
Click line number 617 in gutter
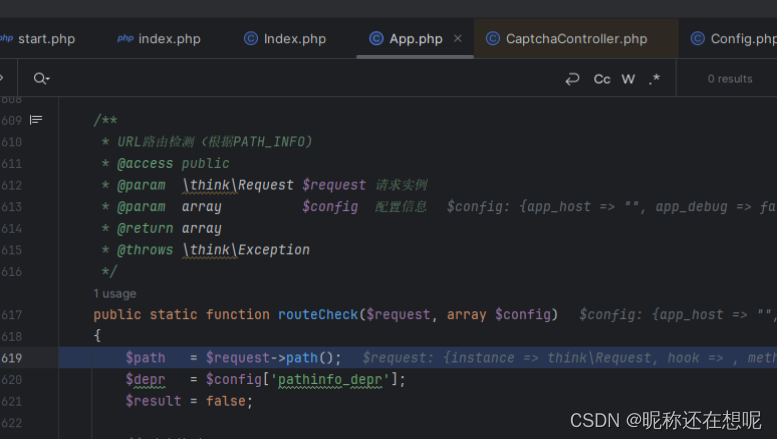(x=11, y=314)
